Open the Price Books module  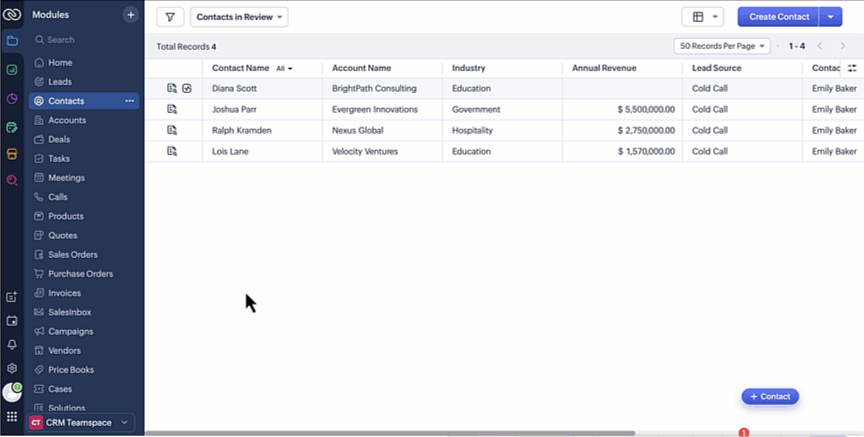point(84,370)
